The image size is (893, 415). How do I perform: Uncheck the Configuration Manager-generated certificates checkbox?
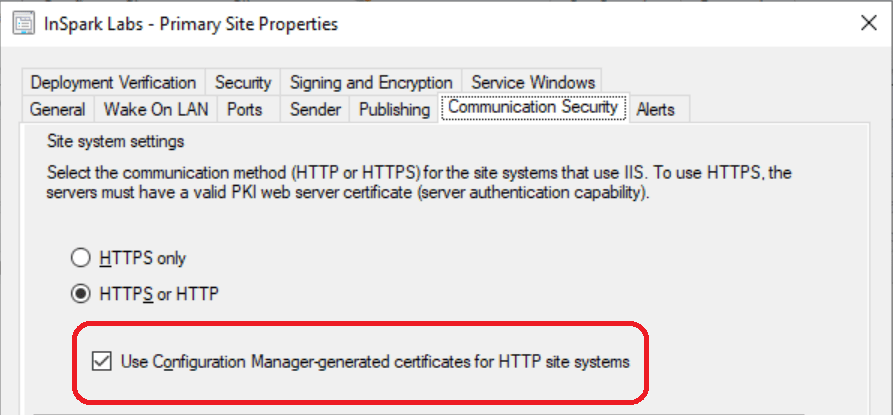pos(101,361)
